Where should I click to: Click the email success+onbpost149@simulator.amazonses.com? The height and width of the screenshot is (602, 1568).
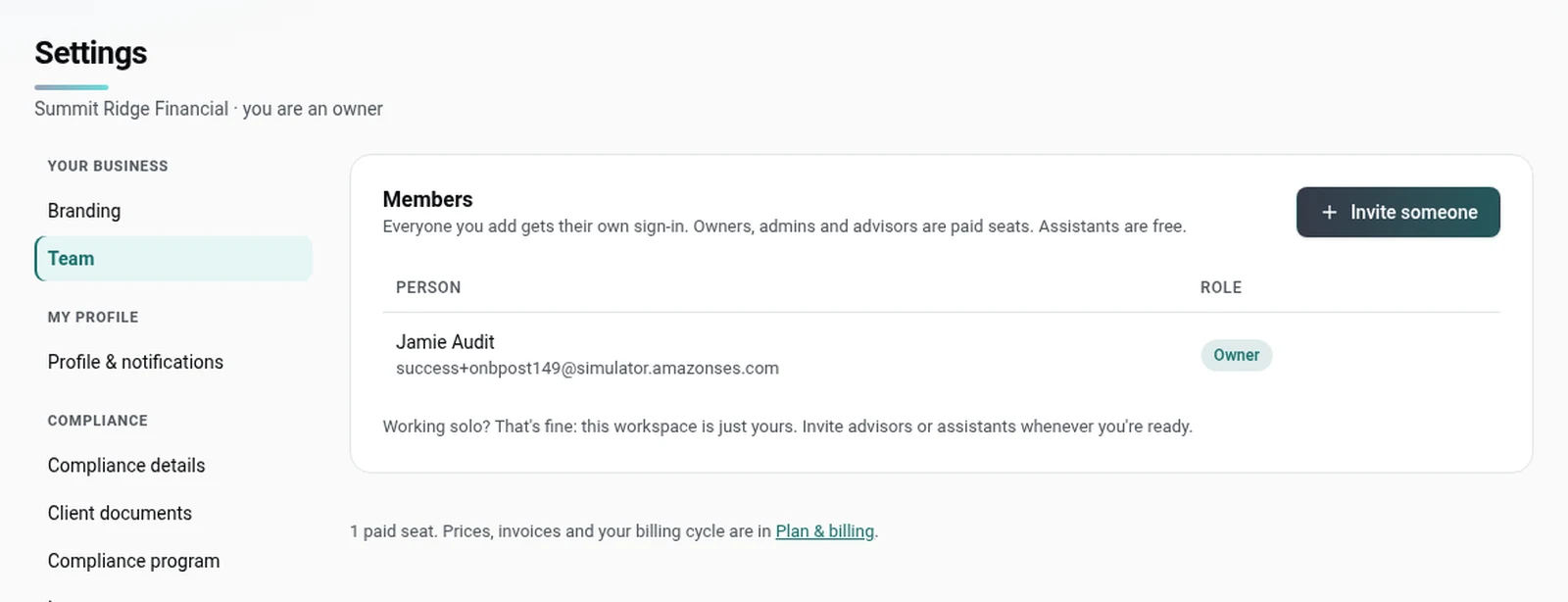pos(587,369)
